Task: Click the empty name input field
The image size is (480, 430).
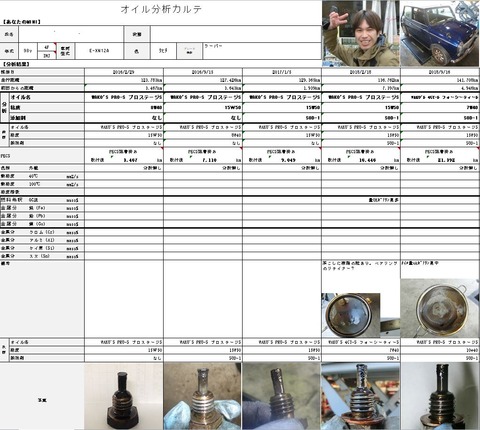Action: click(71, 34)
